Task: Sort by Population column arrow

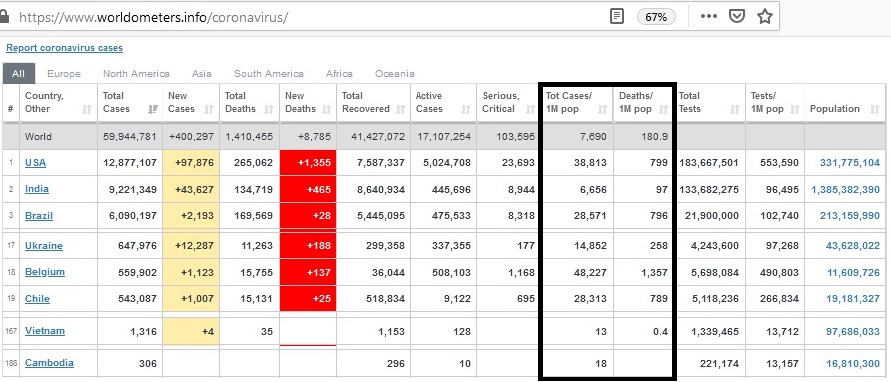Action: click(x=875, y=110)
